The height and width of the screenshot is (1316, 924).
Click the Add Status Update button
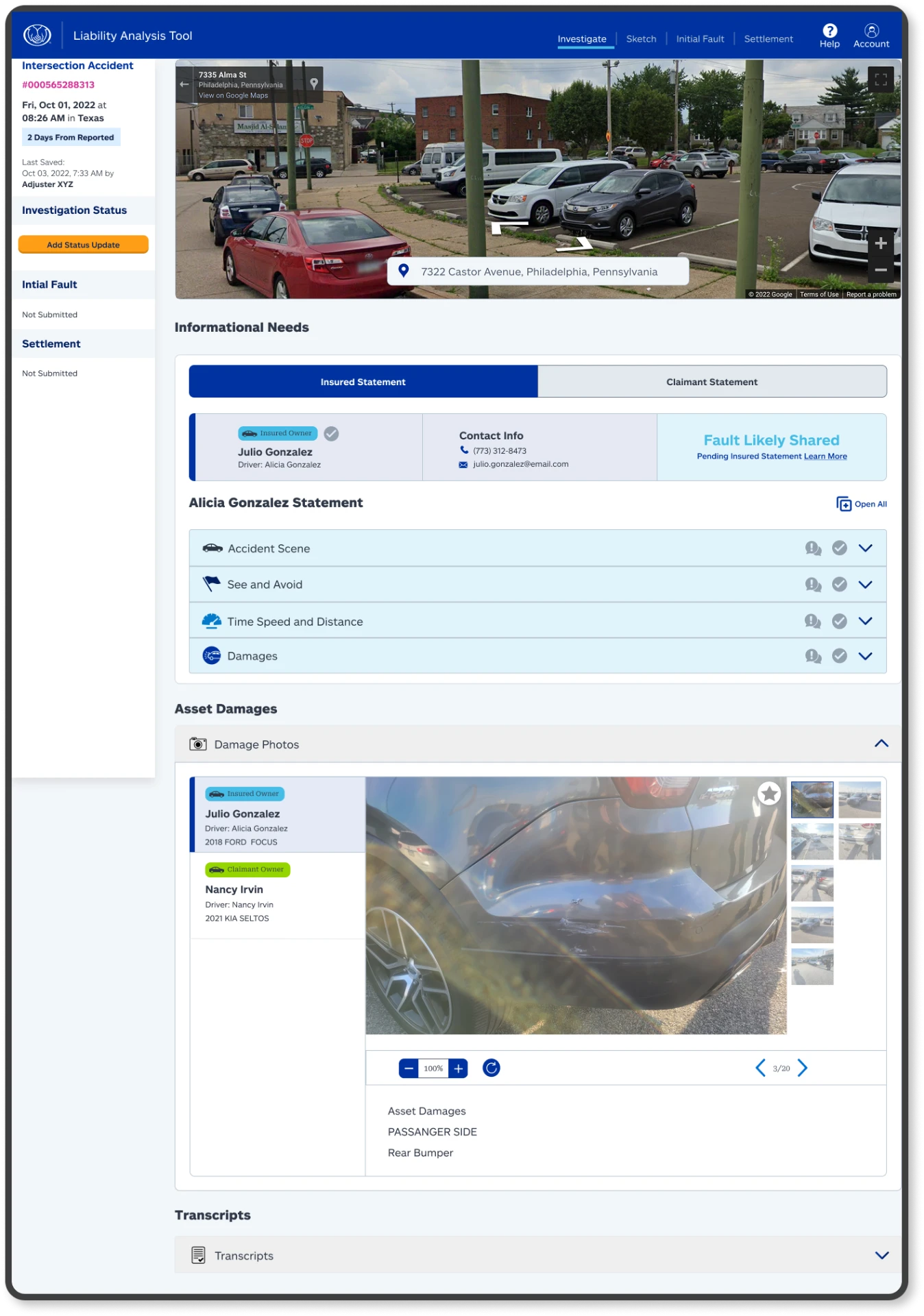(83, 245)
